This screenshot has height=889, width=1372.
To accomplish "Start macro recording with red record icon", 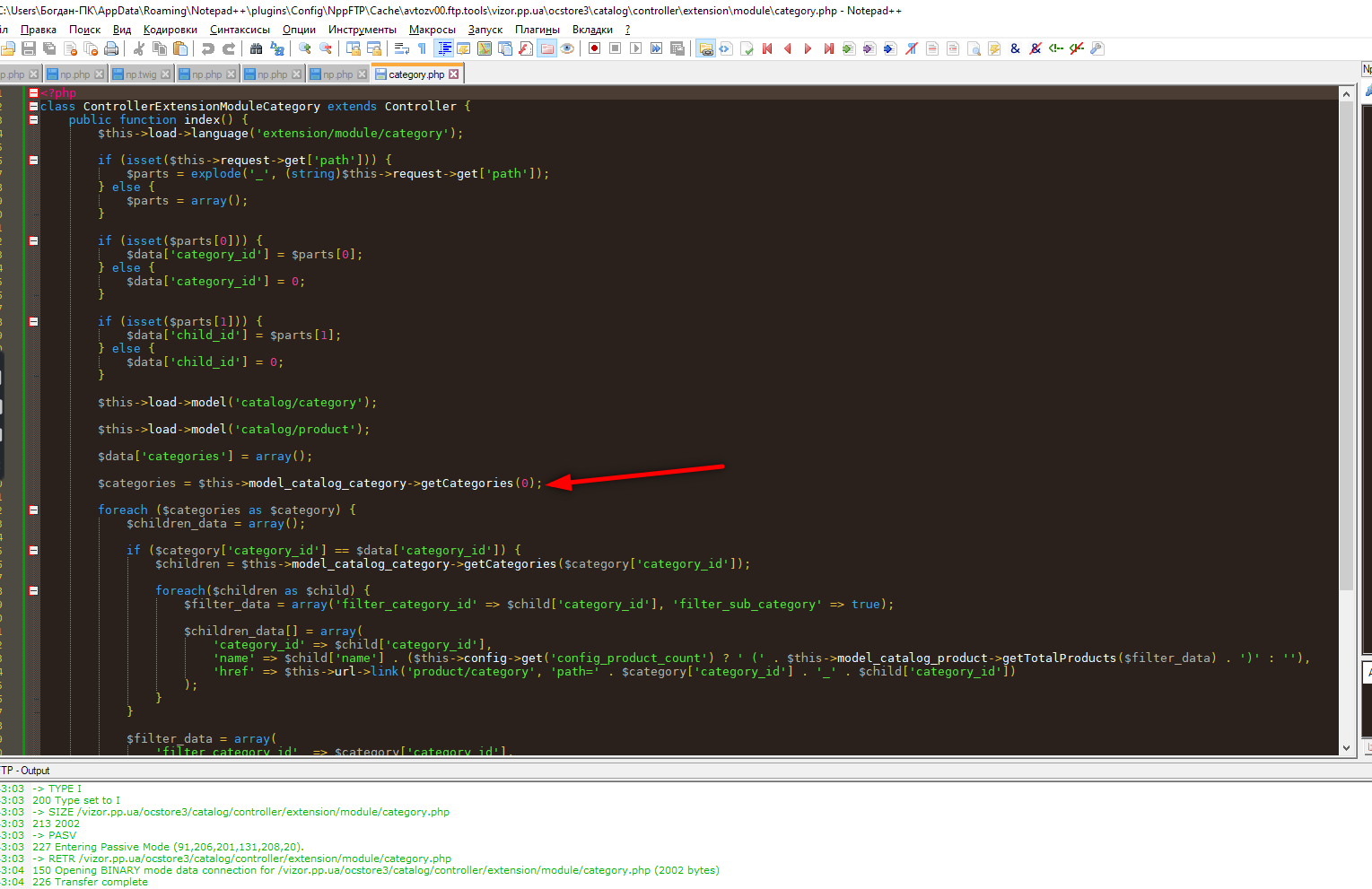I will click(594, 48).
